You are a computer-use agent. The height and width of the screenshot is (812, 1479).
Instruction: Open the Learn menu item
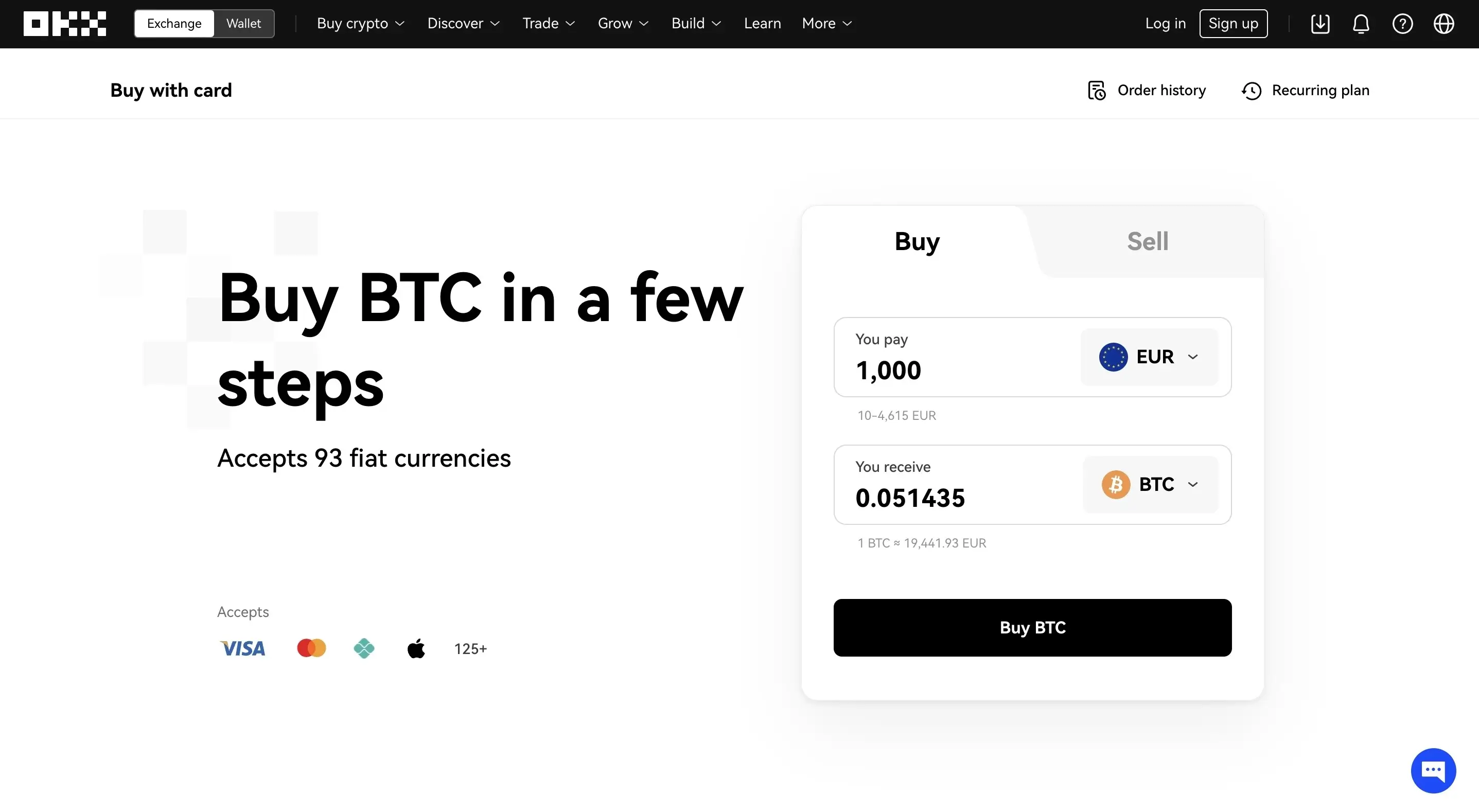[762, 24]
